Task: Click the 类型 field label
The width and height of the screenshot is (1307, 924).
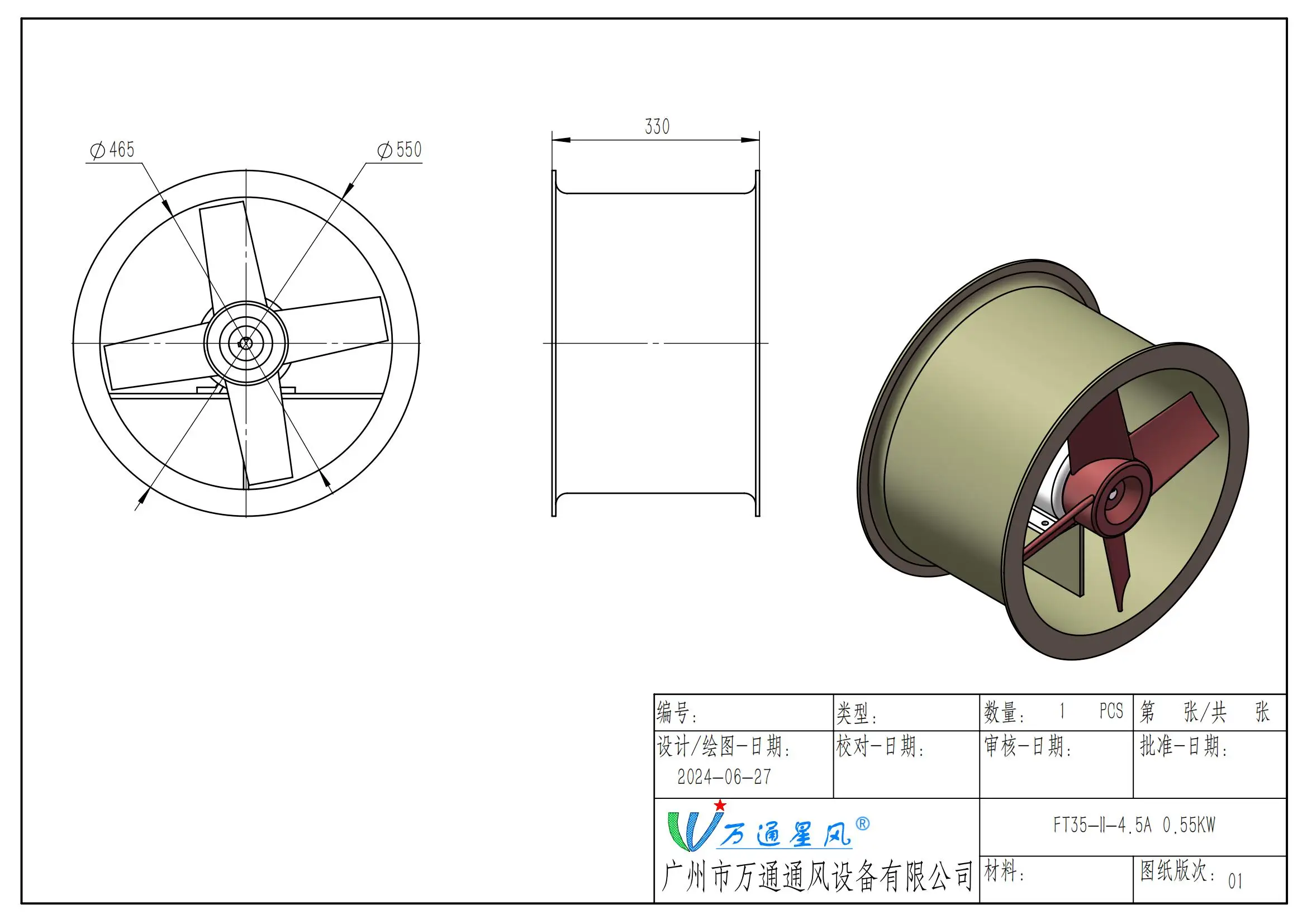Action: [x=857, y=713]
